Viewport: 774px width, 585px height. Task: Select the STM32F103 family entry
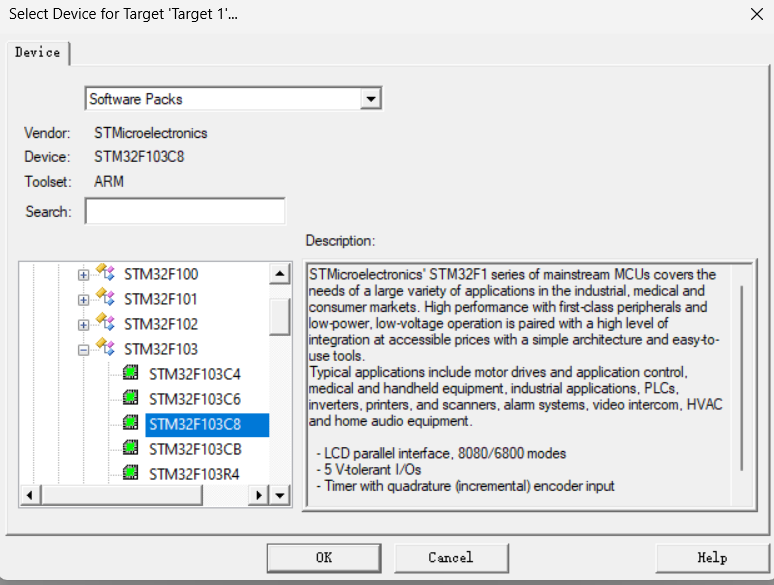coord(161,350)
